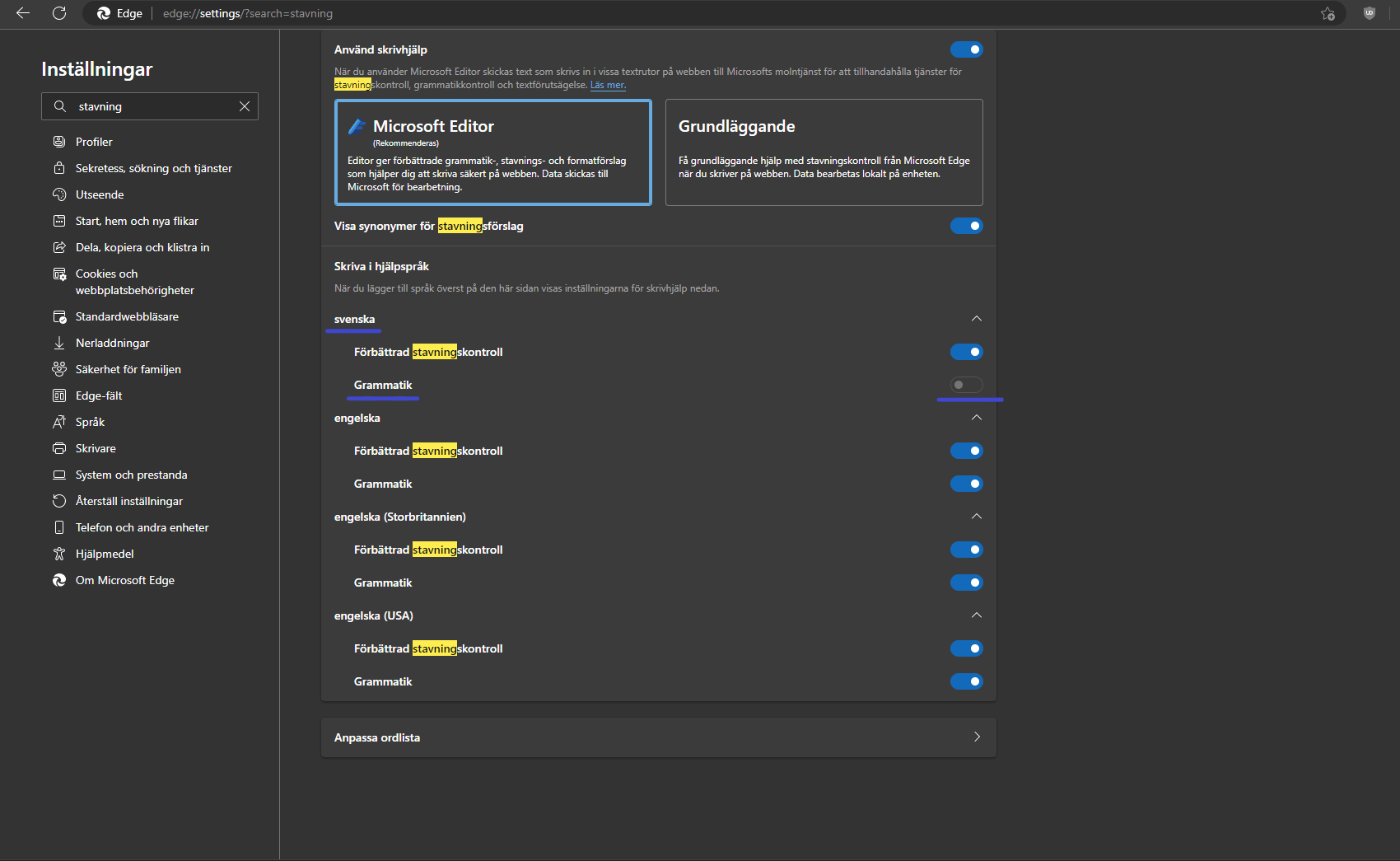Image resolution: width=1400 pixels, height=861 pixels.
Task: Toggle engelska Grammatik switch
Action: point(967,484)
